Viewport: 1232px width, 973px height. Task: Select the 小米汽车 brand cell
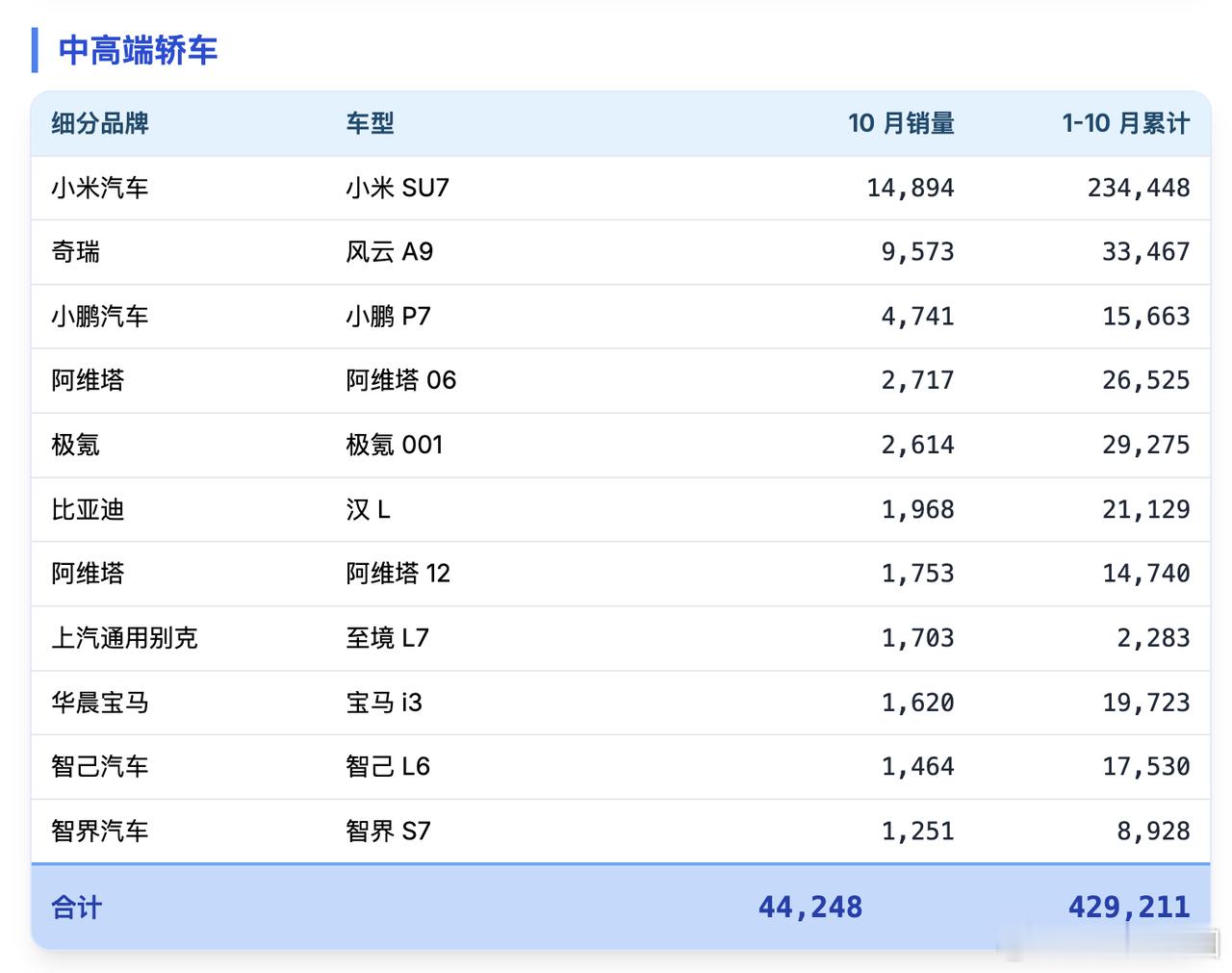point(100,188)
